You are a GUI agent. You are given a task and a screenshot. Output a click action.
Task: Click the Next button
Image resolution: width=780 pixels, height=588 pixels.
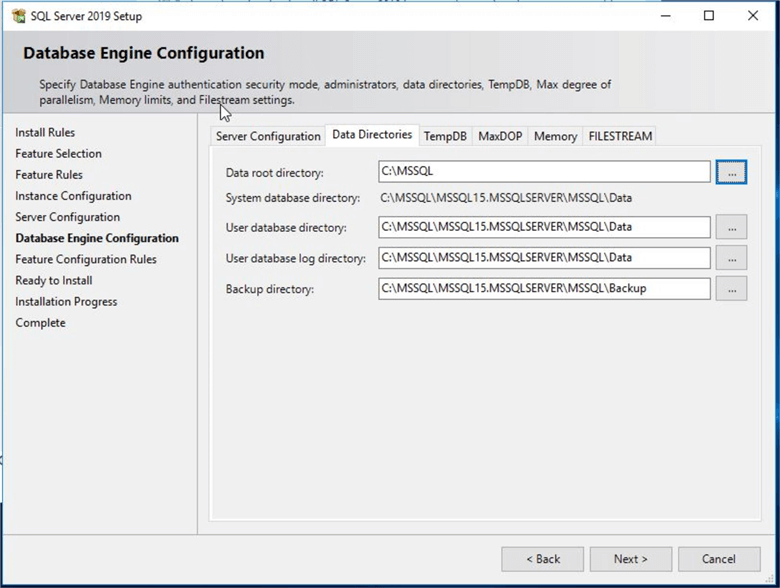tap(630, 559)
